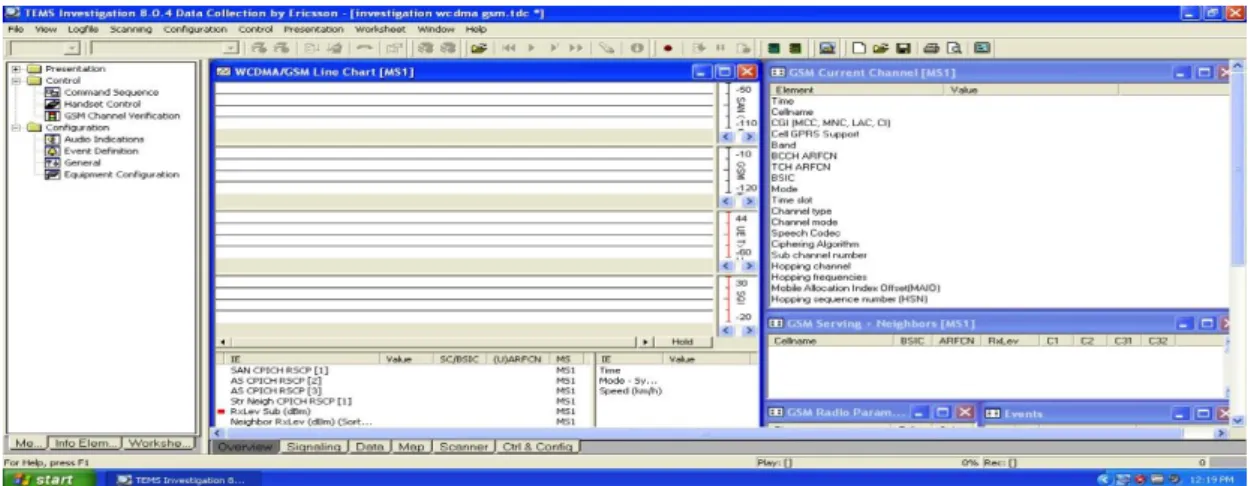This screenshot has height=486, width=1248.
Task: Click the red record logfile button
Action: [666, 48]
